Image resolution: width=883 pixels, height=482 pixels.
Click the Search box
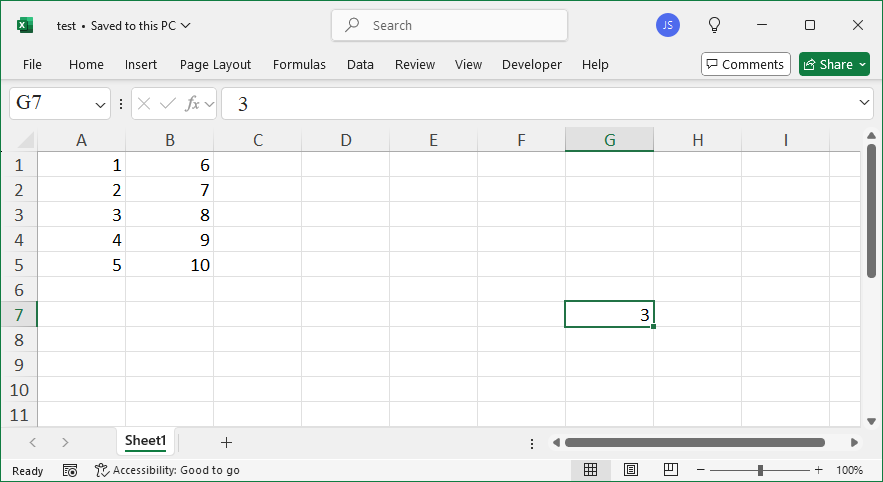pyautogui.click(x=449, y=25)
